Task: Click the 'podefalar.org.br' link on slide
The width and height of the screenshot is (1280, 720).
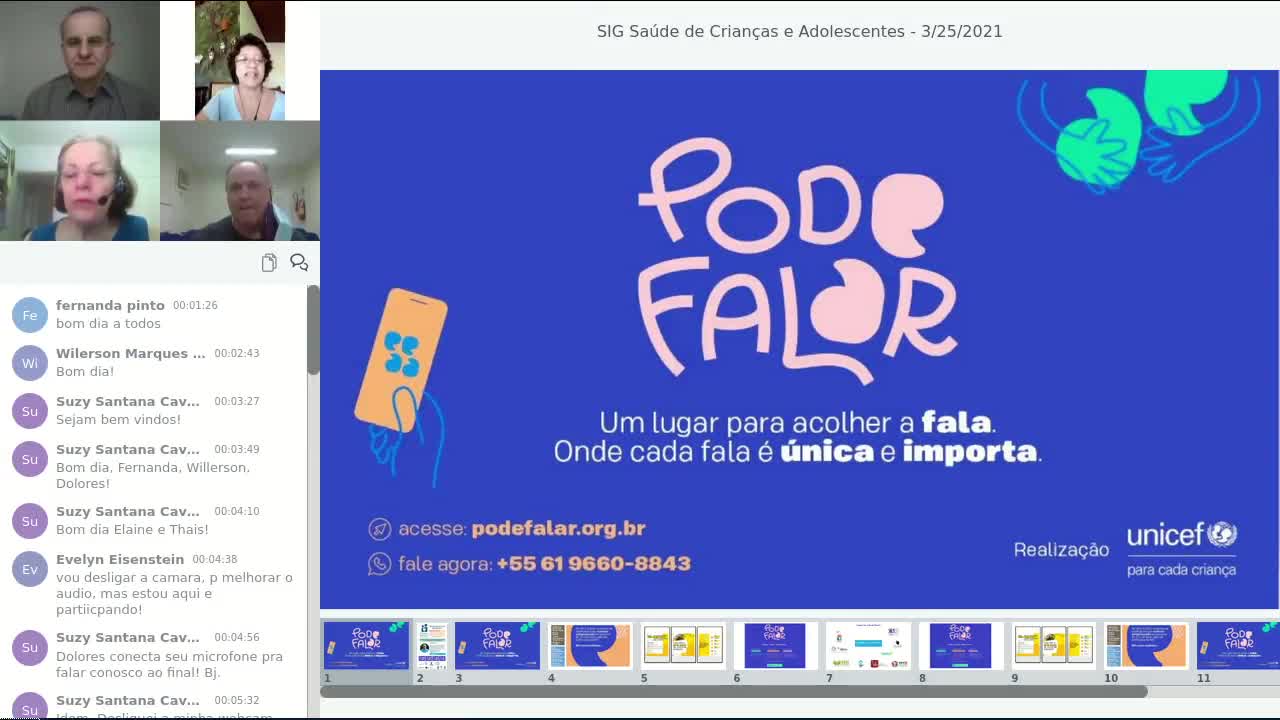Action: click(558, 528)
